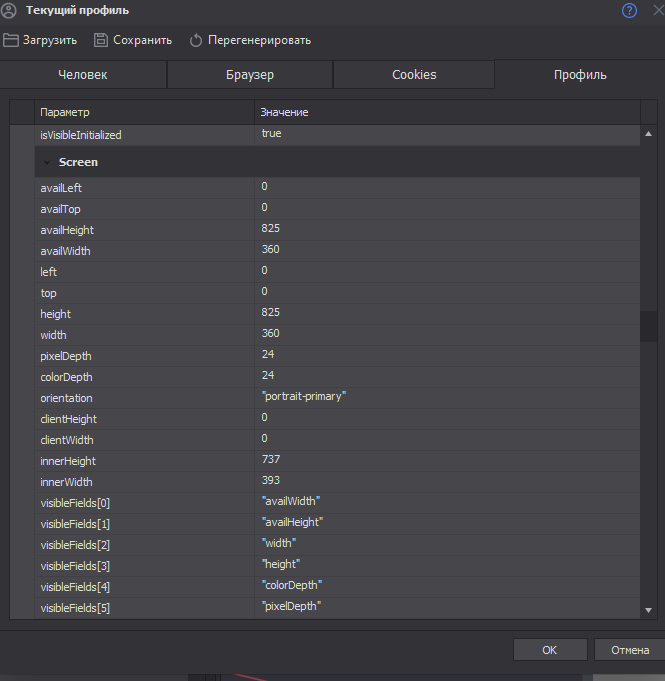Click the "availWidth" value of visibleFields[0]
Image resolution: width=665 pixels, height=681 pixels.
click(291, 501)
